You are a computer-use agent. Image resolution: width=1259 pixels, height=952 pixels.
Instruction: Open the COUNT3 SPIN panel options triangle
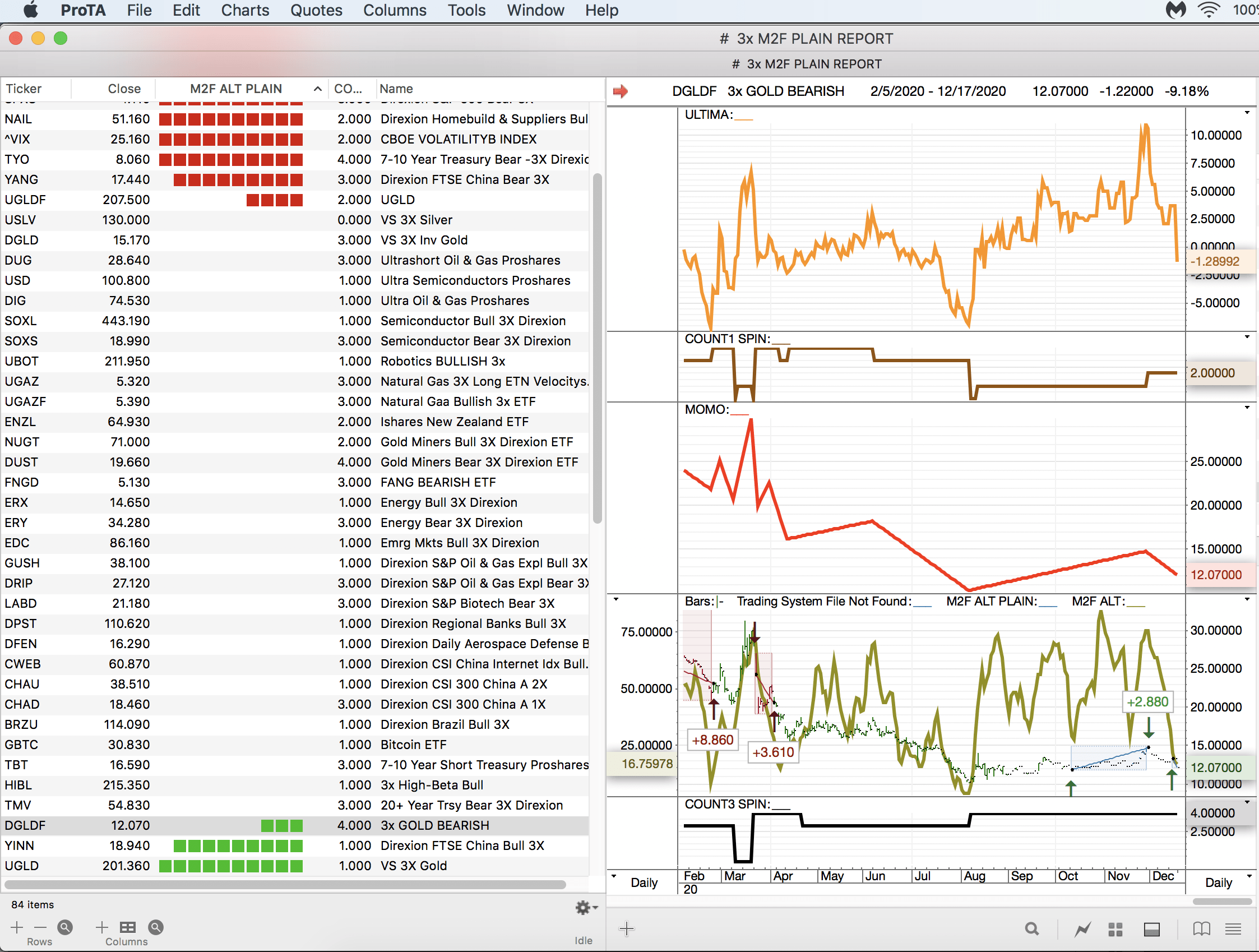pyautogui.click(x=1247, y=802)
